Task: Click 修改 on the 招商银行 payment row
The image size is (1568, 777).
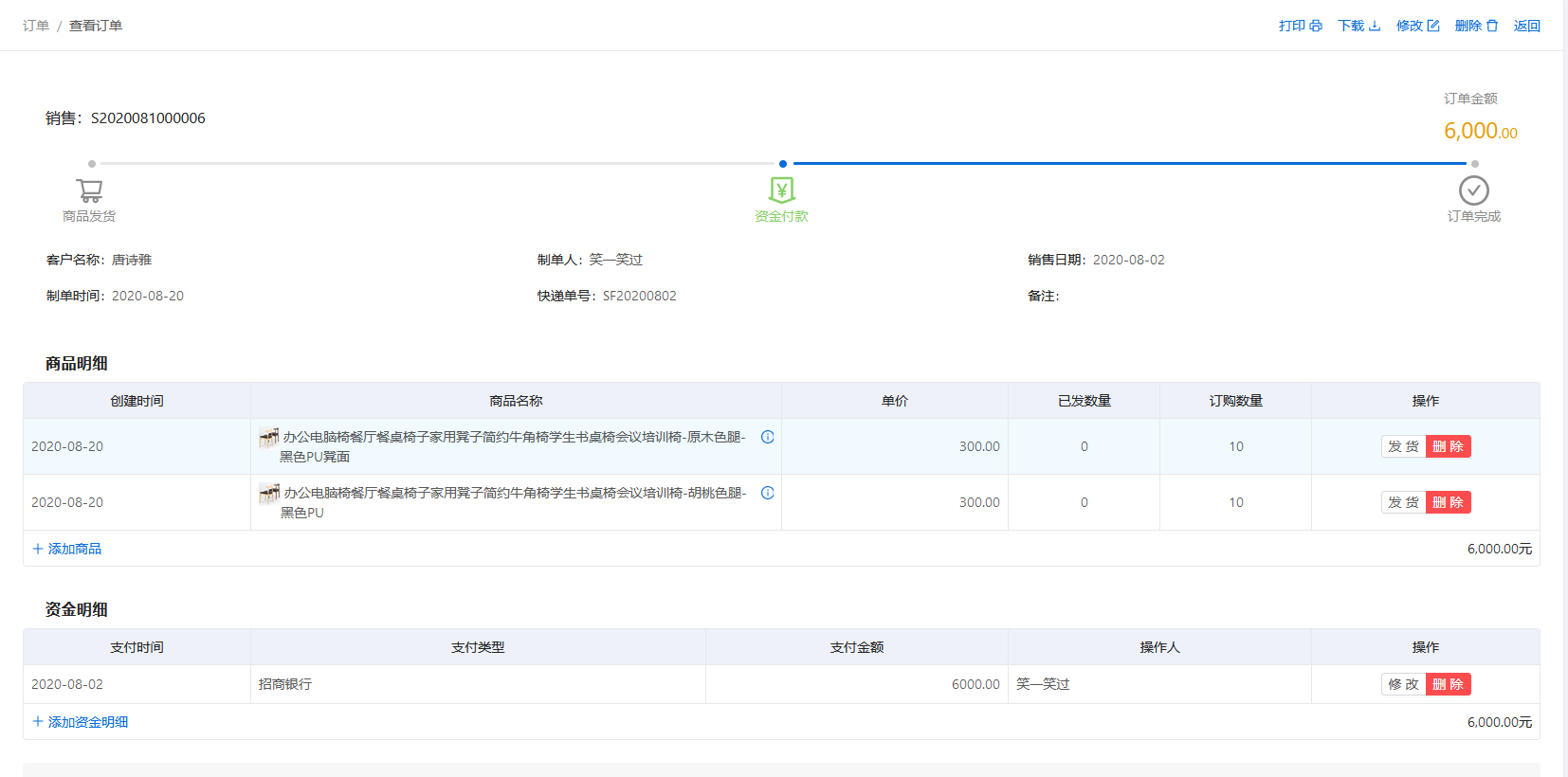Action: click(1403, 684)
